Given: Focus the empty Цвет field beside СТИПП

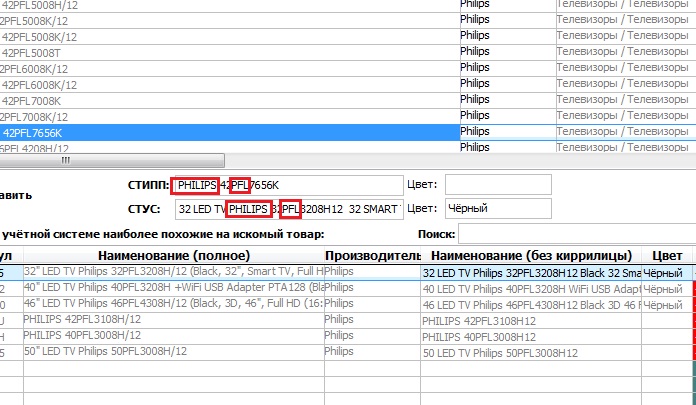Looking at the screenshot, I should click(x=498, y=184).
